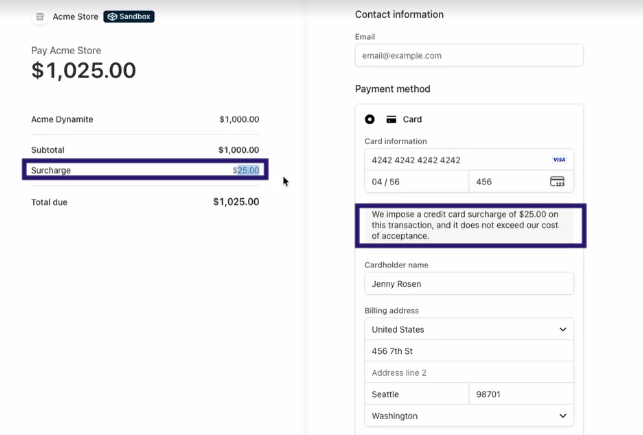The width and height of the screenshot is (643, 435).
Task: Click the Total due label
Action: point(49,202)
